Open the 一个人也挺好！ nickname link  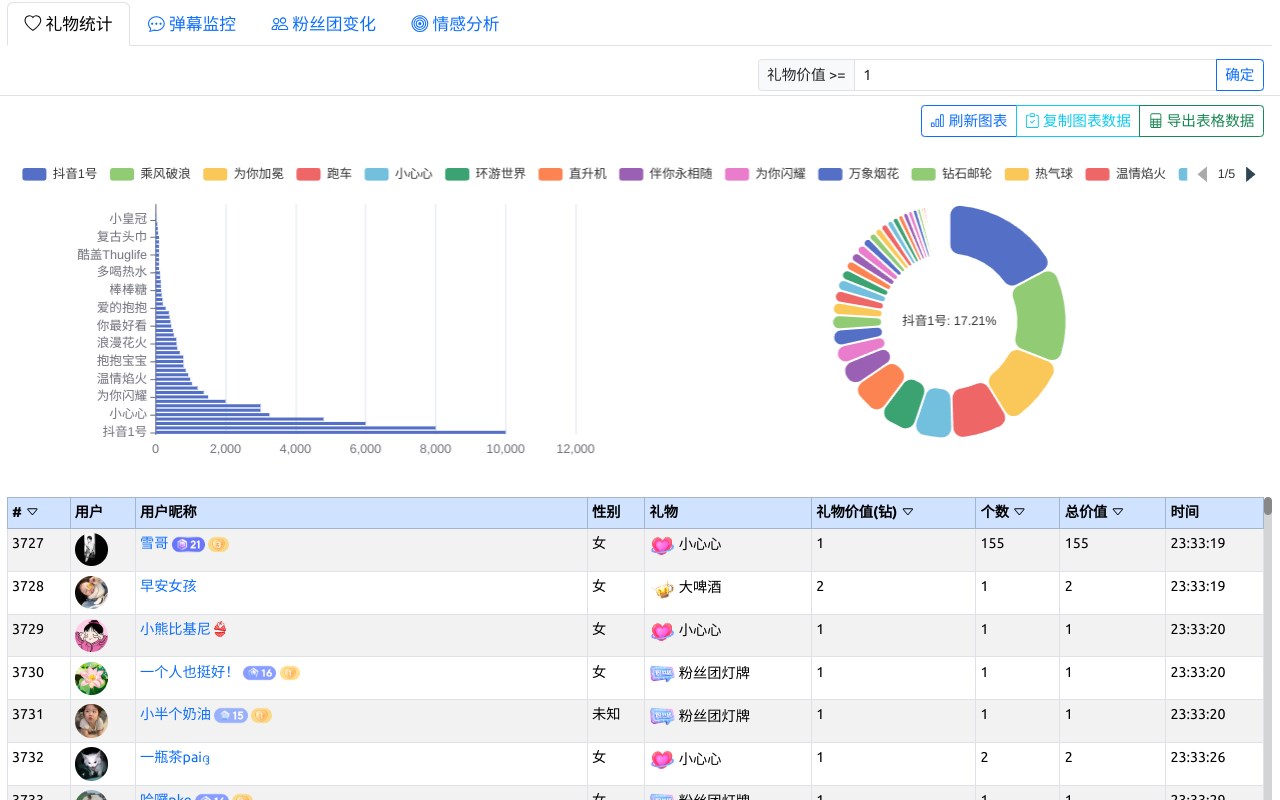coord(186,672)
